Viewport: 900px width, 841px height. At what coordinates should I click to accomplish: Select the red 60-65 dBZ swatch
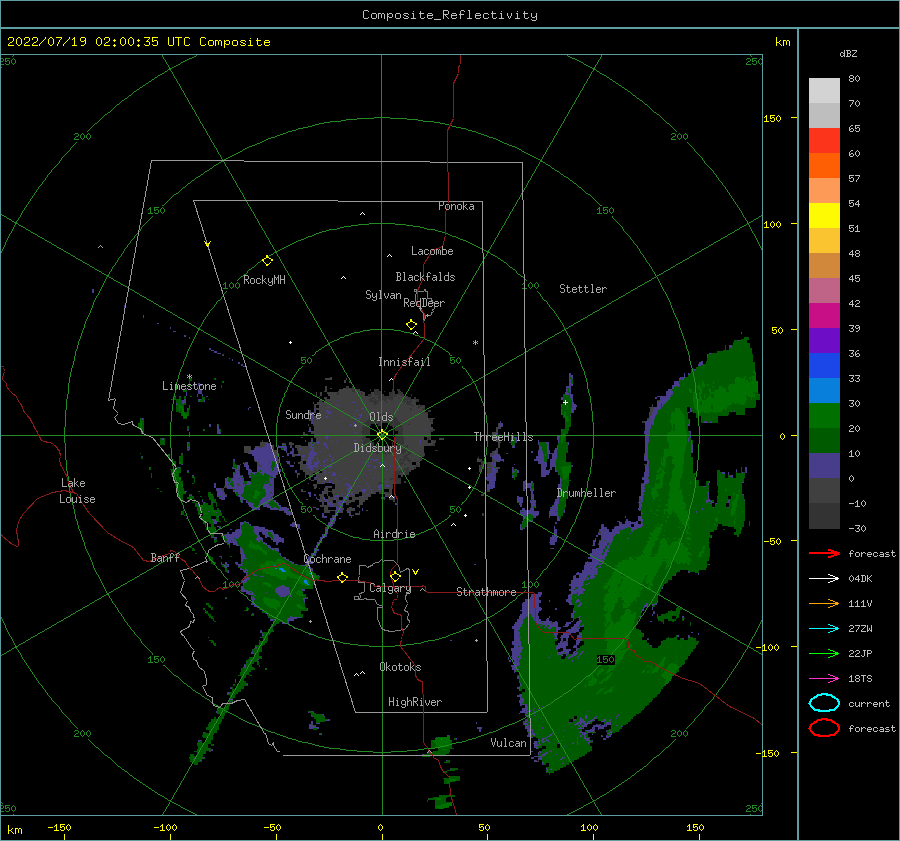[x=824, y=141]
